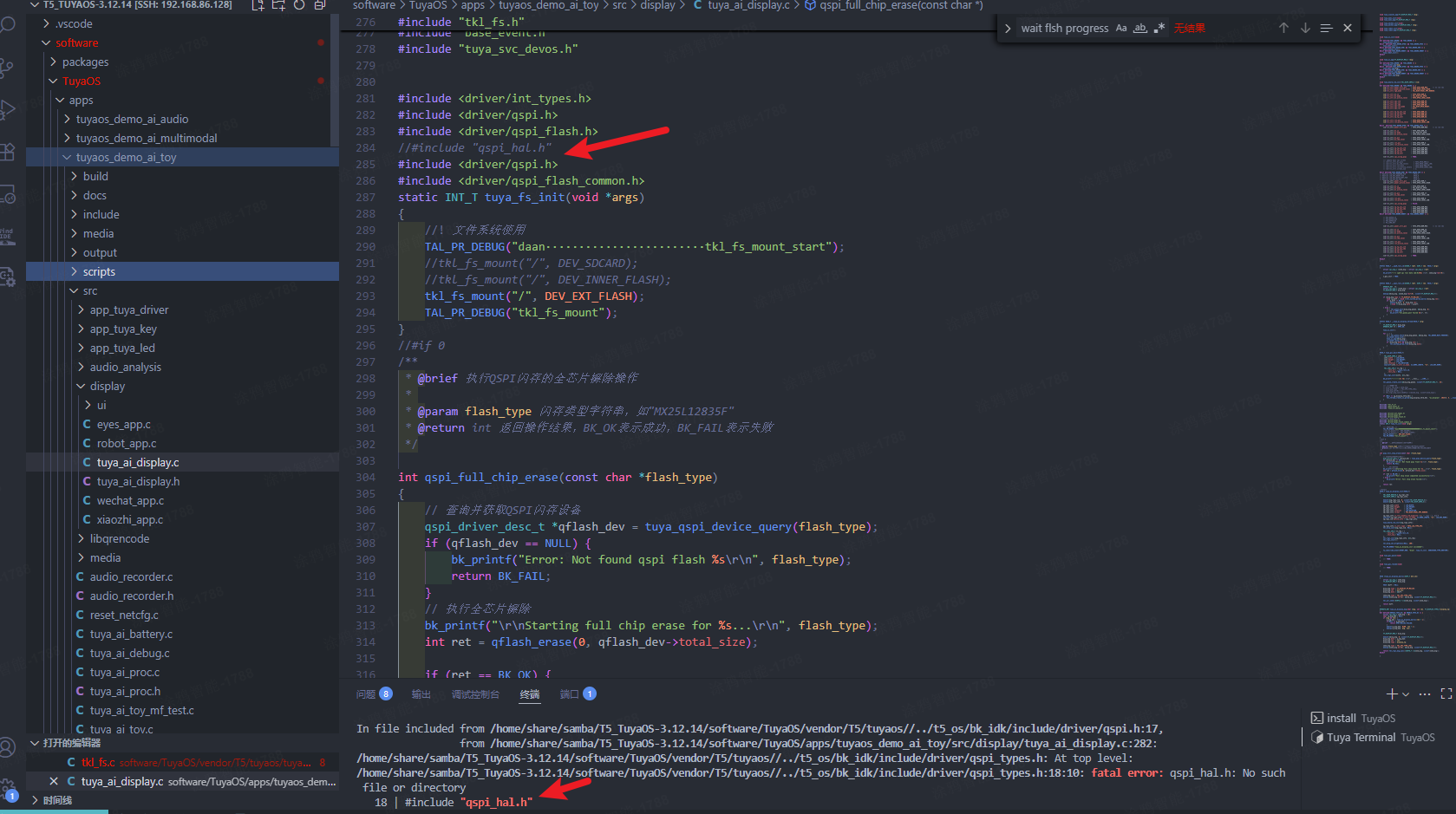
Task: Collapse all folders in explorer
Action: (x=320, y=5)
